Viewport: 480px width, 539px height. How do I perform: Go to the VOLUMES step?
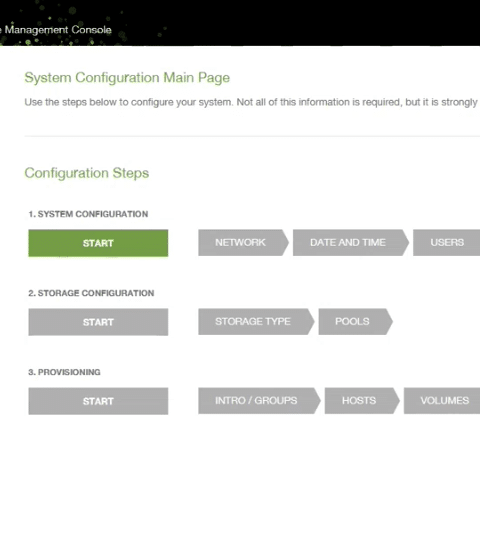[442, 401]
